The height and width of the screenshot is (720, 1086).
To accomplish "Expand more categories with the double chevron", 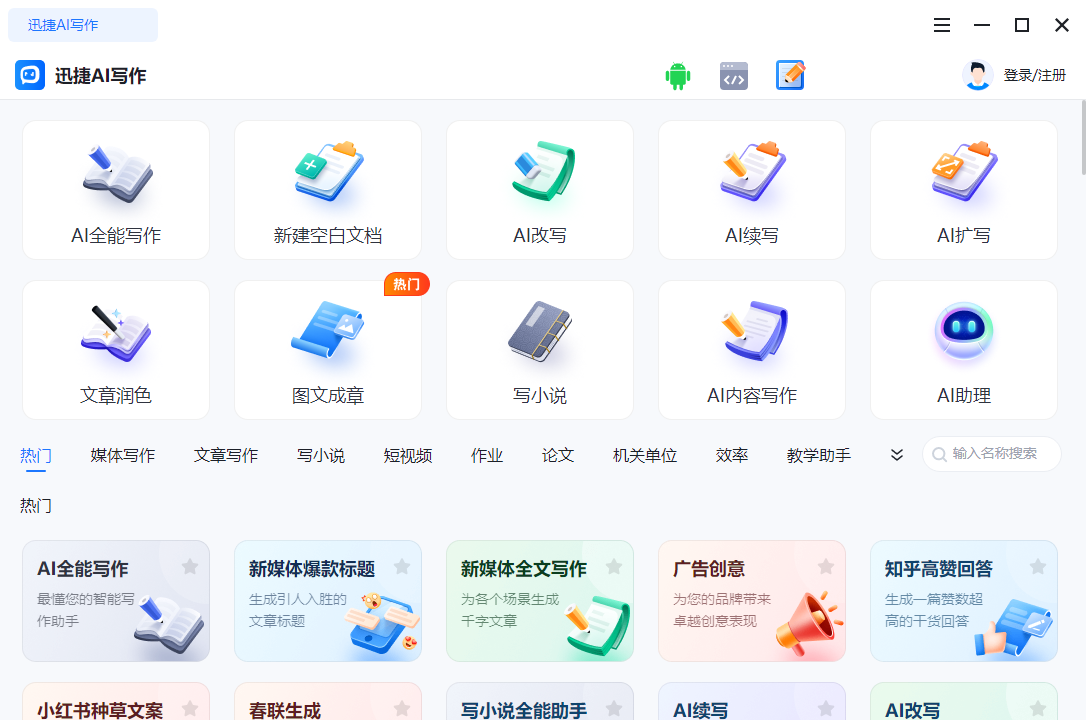I will (x=896, y=454).
